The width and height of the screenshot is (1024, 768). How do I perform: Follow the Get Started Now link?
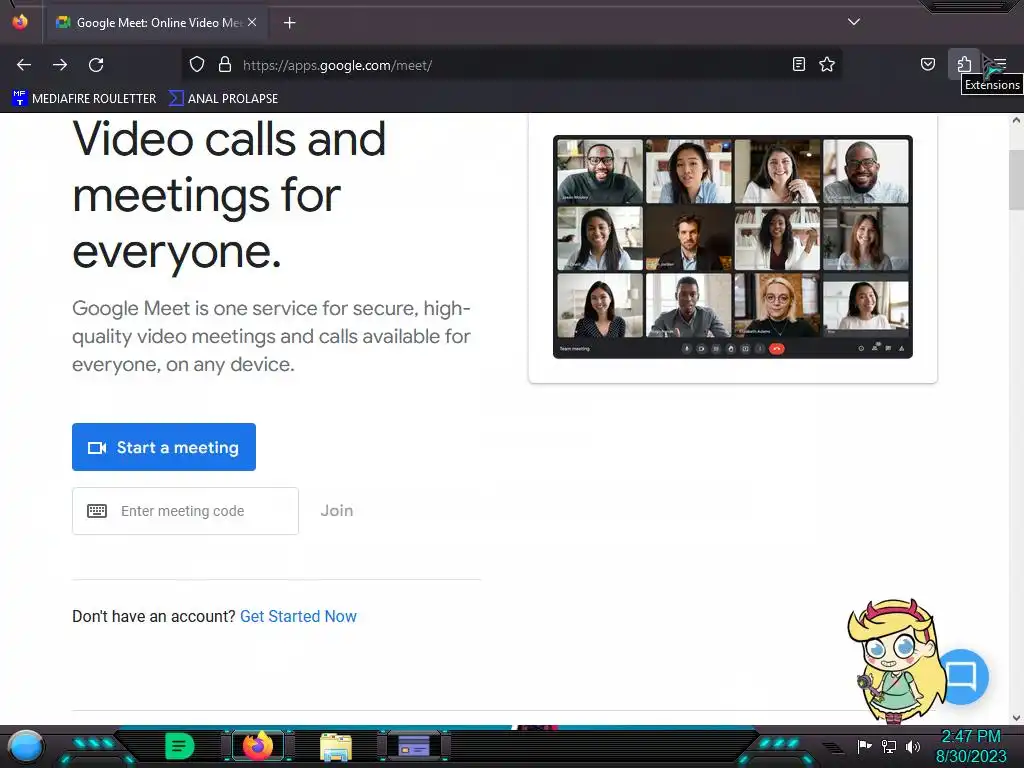[298, 616]
